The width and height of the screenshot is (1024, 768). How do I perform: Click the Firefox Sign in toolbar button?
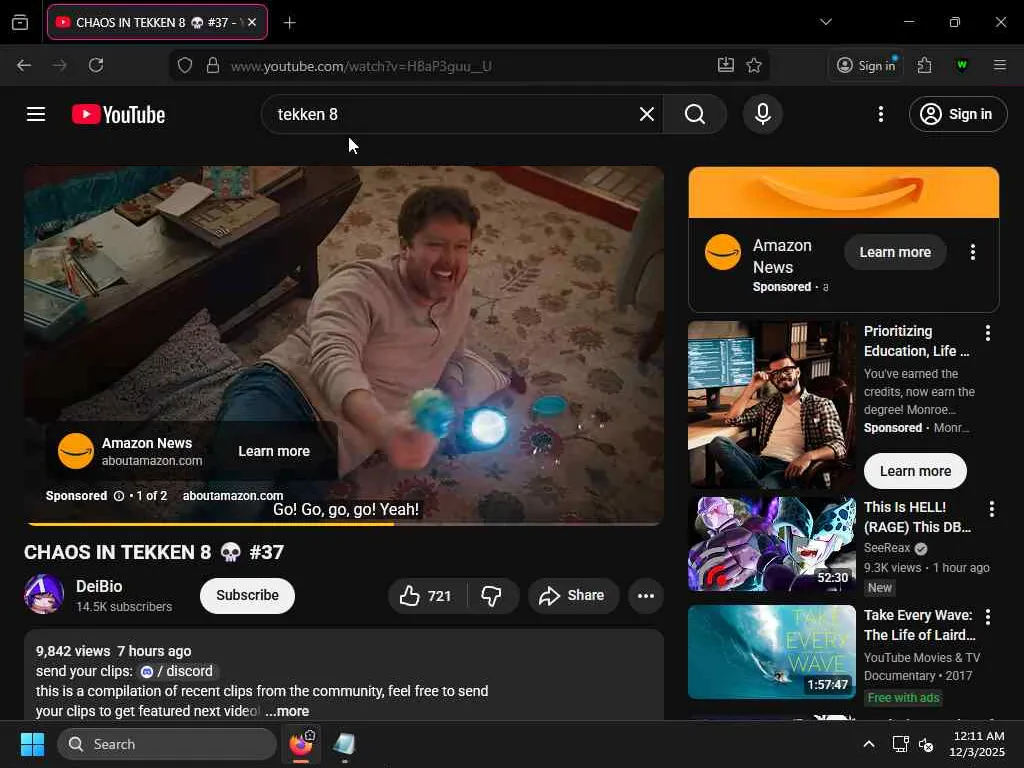[867, 65]
